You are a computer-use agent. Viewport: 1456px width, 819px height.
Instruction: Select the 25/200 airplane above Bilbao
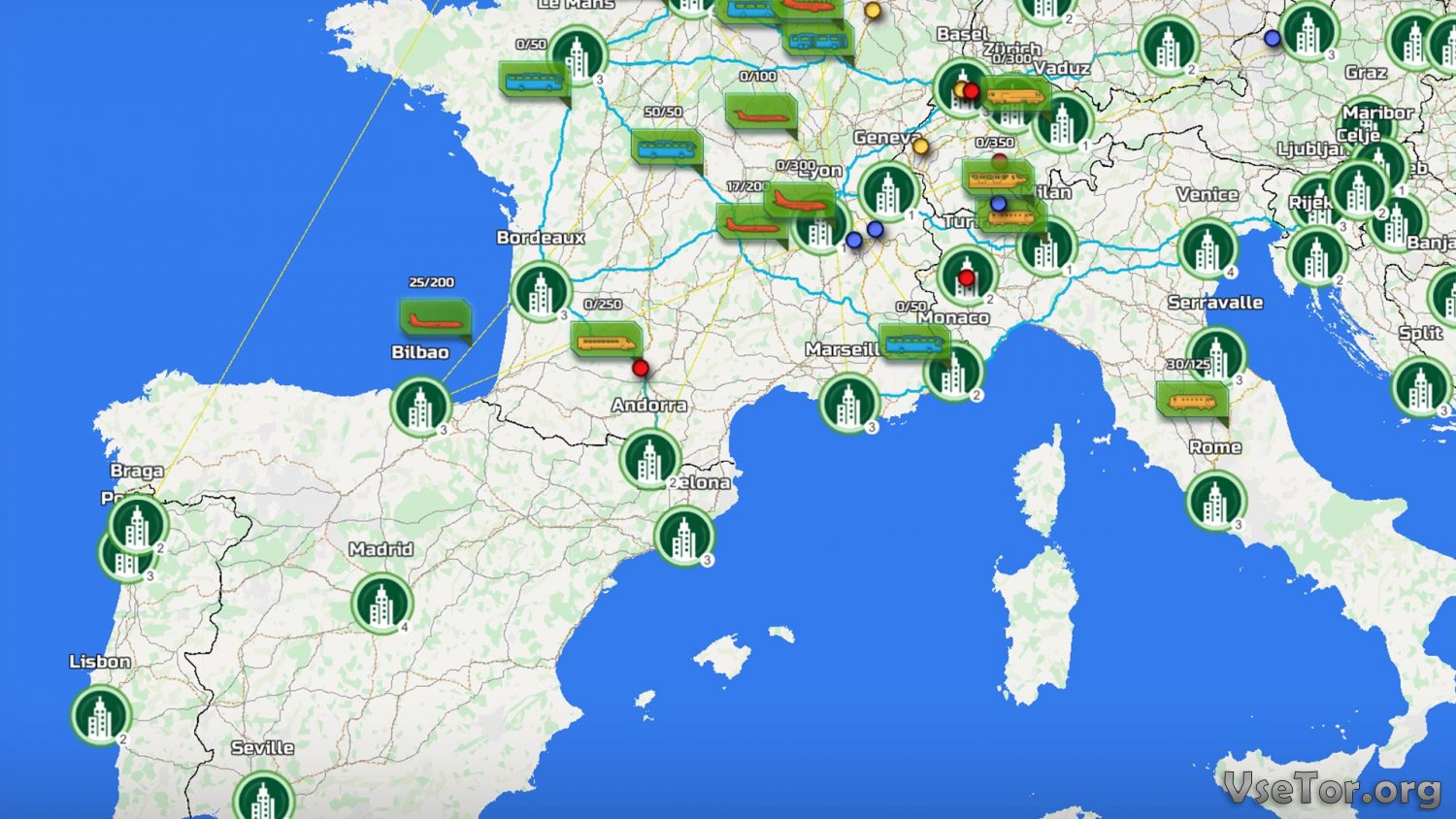435,318
